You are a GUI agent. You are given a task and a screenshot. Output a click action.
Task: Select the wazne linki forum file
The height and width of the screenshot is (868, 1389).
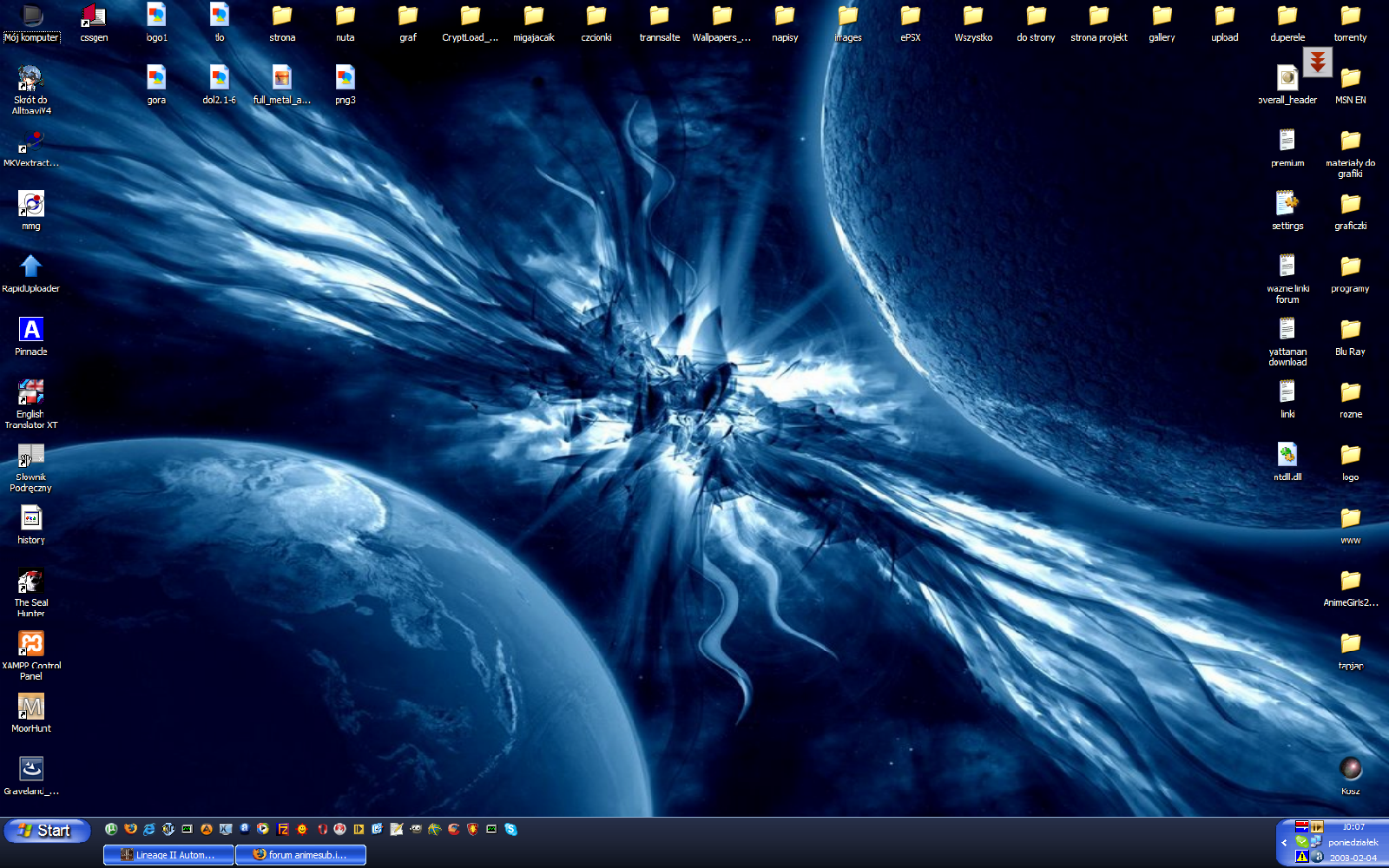tap(1287, 279)
